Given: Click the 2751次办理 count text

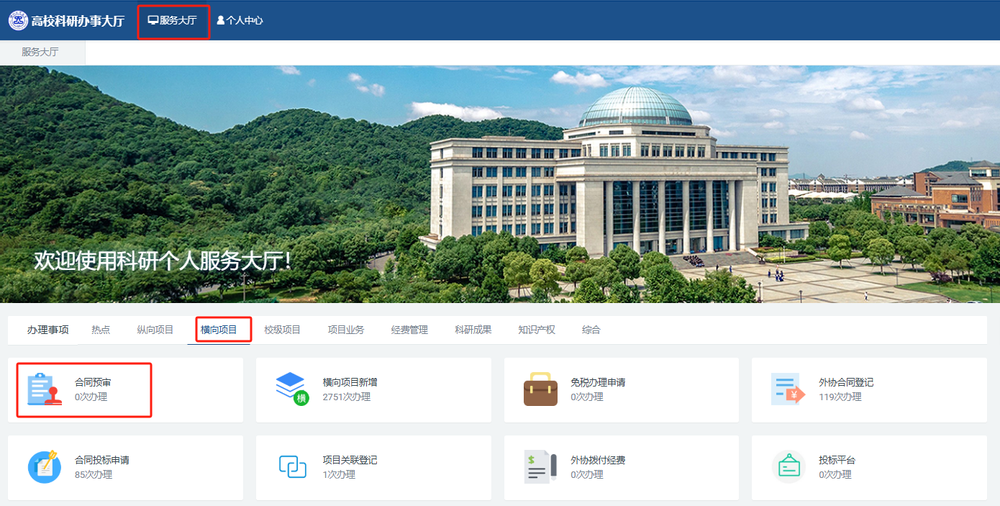Looking at the screenshot, I should click(x=346, y=397).
